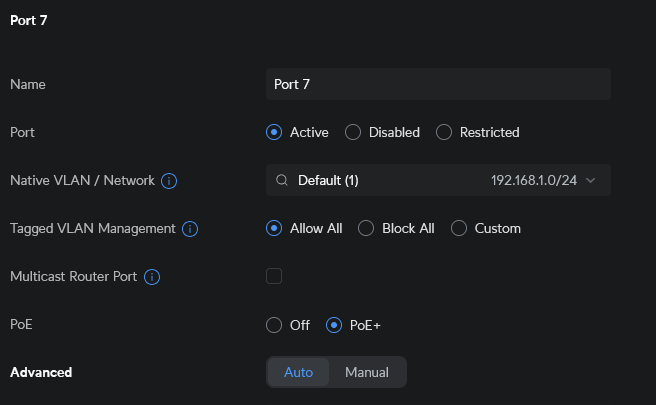Click info icon next to Multicast Router Port
Viewport: 656px width, 405px height.
tap(153, 277)
